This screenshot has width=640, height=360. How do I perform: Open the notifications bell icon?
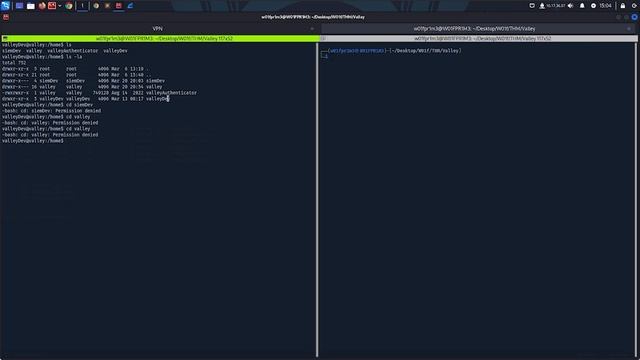click(582, 6)
